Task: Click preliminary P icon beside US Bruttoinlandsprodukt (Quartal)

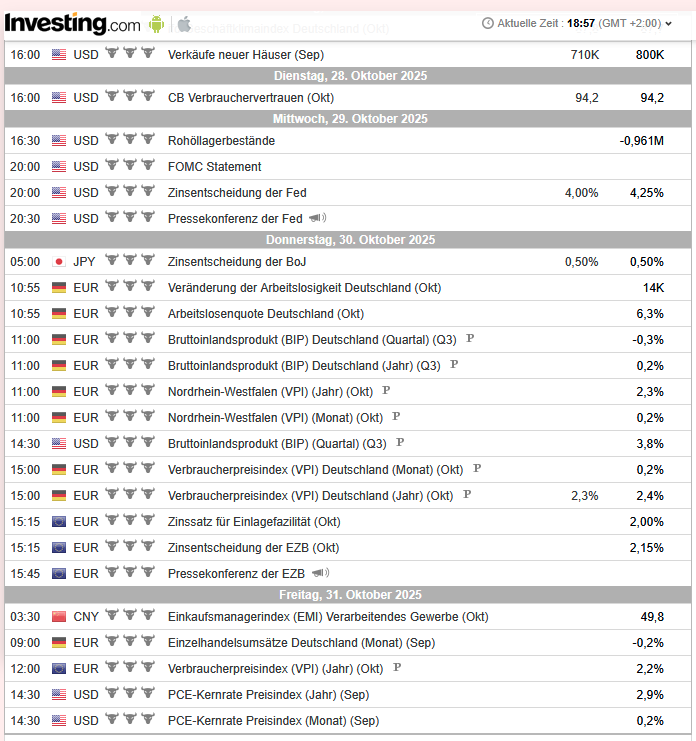Action: (x=400, y=442)
